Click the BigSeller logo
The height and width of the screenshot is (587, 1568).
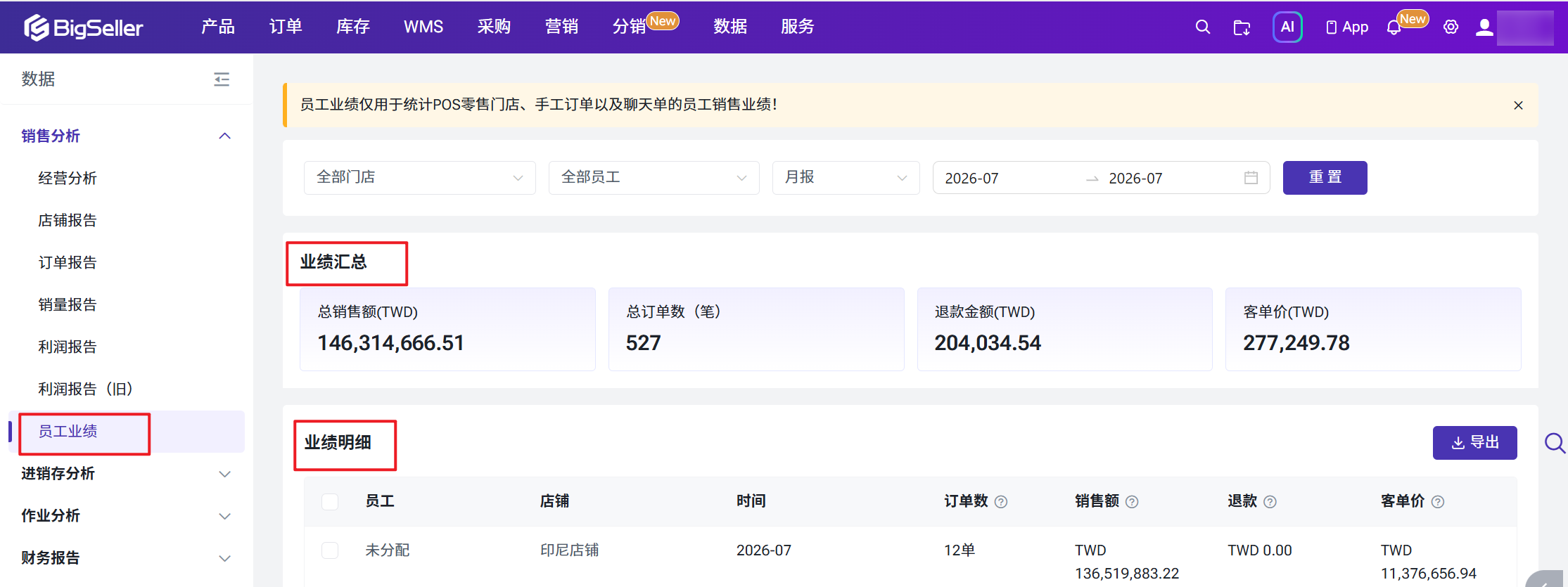point(84,27)
